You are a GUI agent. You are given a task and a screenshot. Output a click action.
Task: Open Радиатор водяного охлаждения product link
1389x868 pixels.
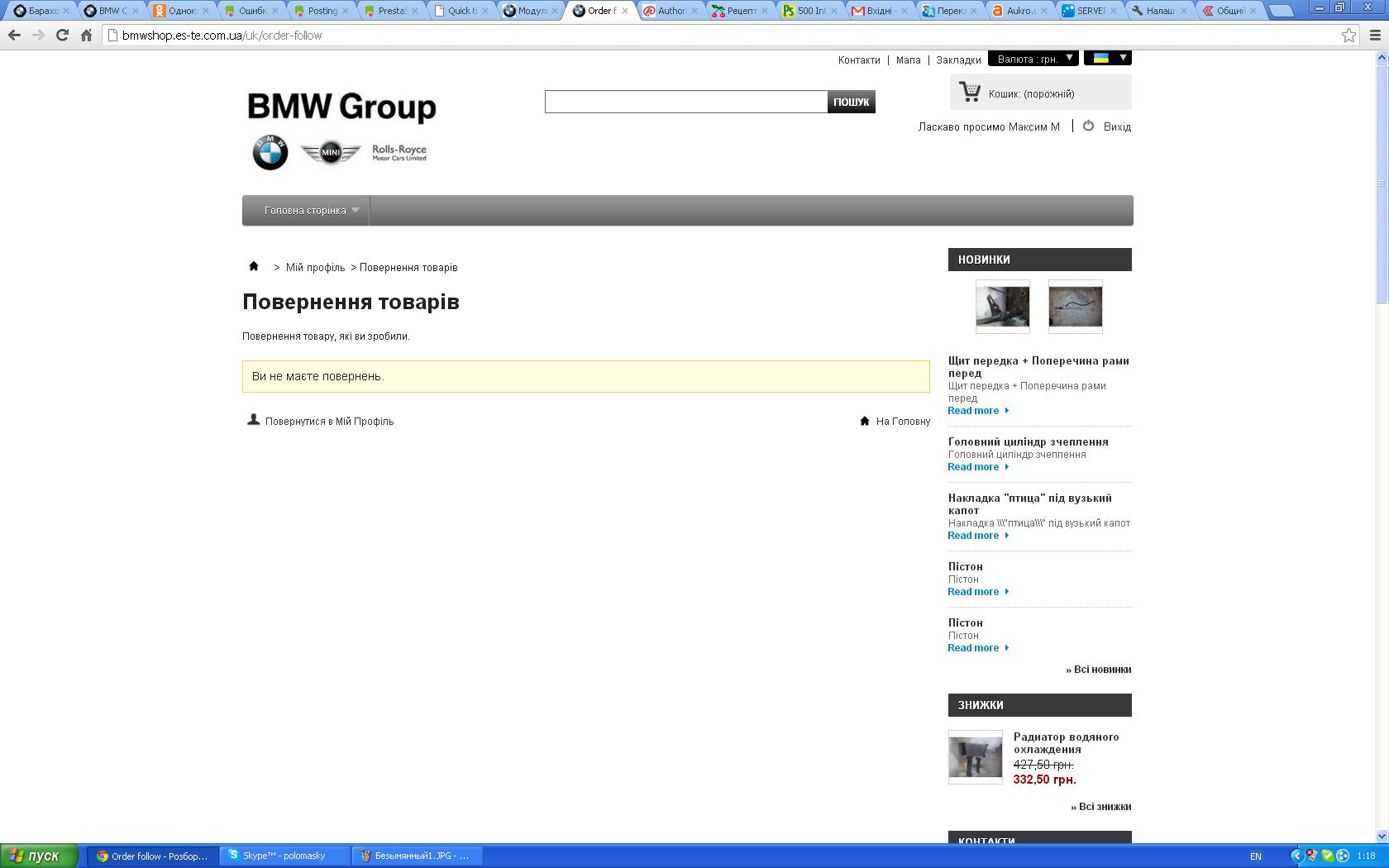pos(1067,742)
